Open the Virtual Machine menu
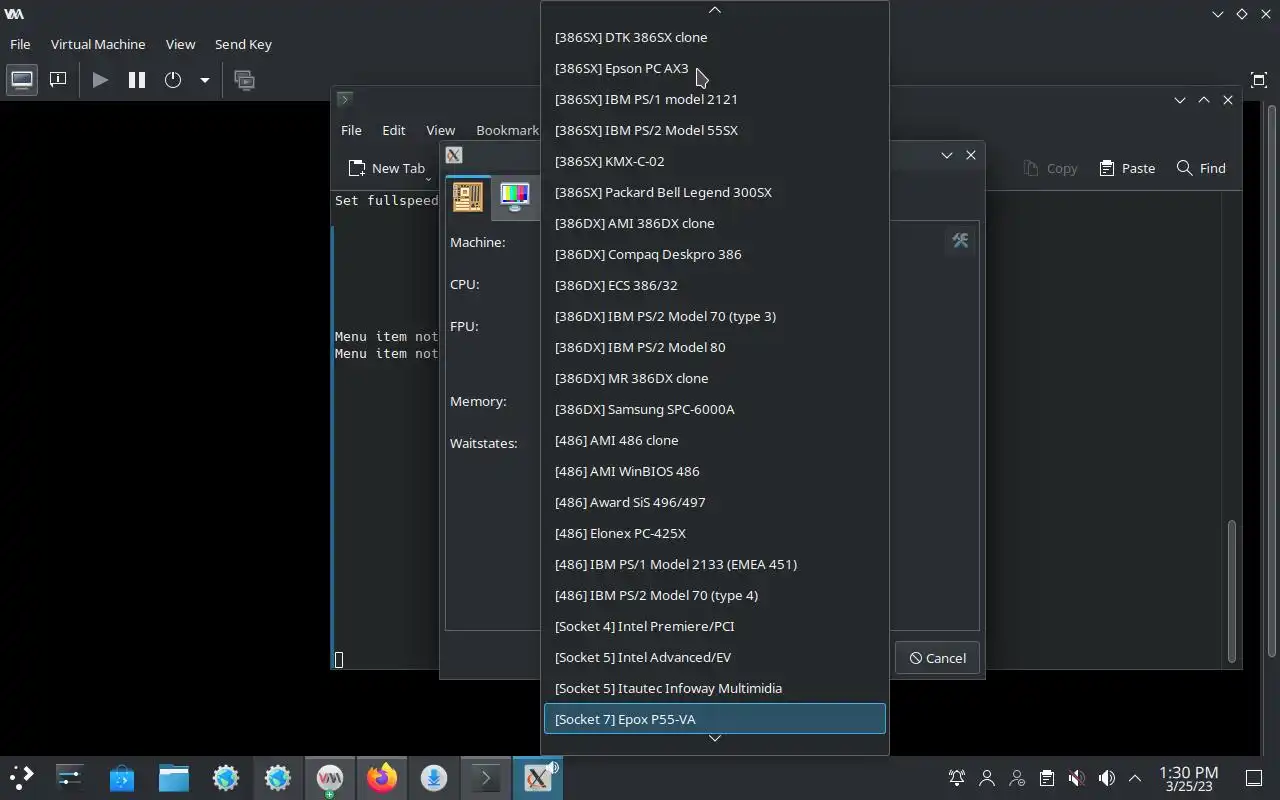1280x800 pixels. [98, 44]
